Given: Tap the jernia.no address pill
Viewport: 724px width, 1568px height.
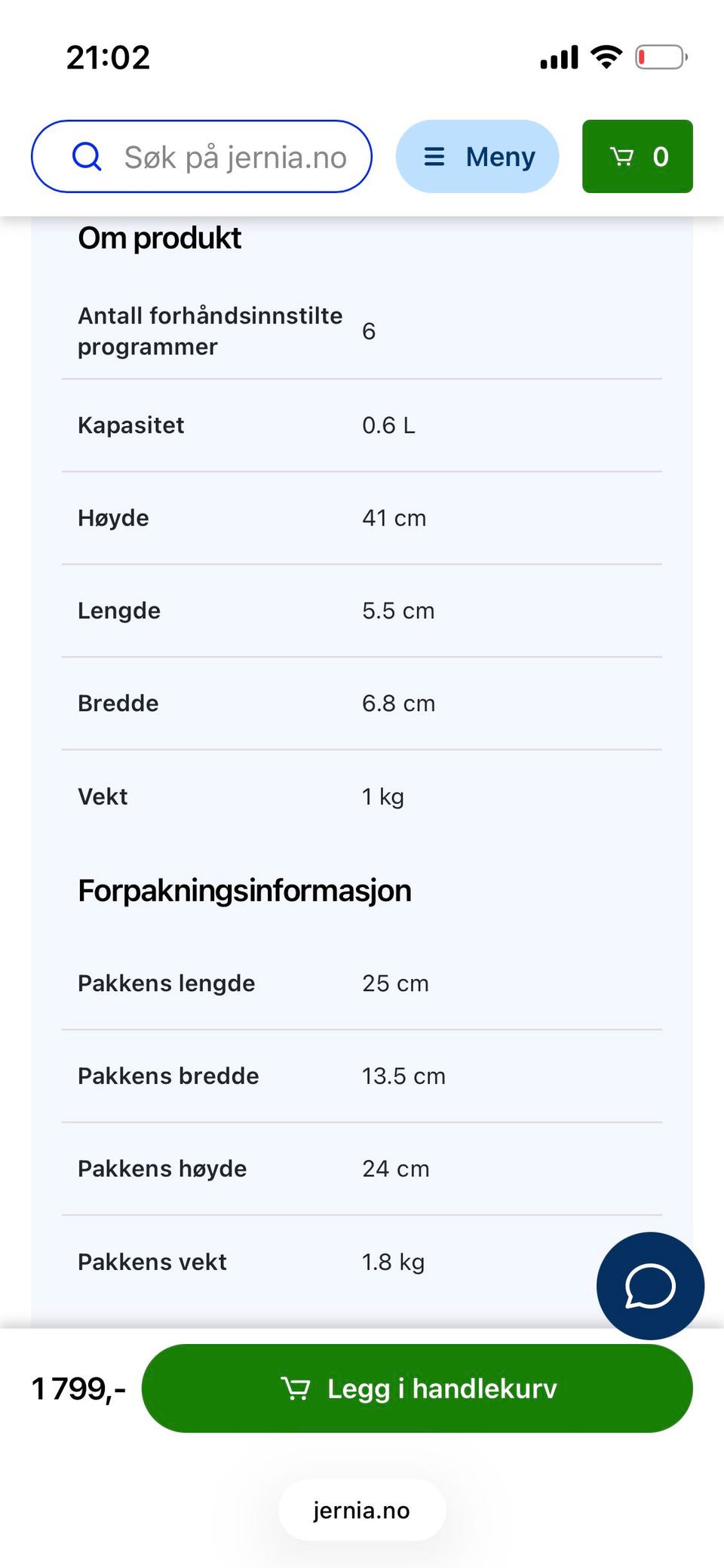Looking at the screenshot, I should [x=362, y=1510].
